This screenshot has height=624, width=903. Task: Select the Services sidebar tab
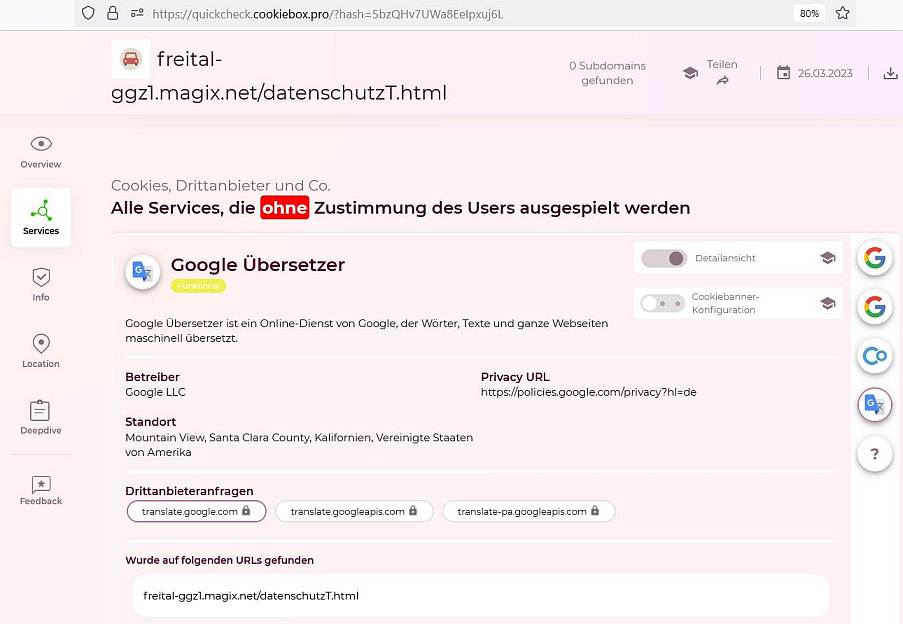coord(41,218)
